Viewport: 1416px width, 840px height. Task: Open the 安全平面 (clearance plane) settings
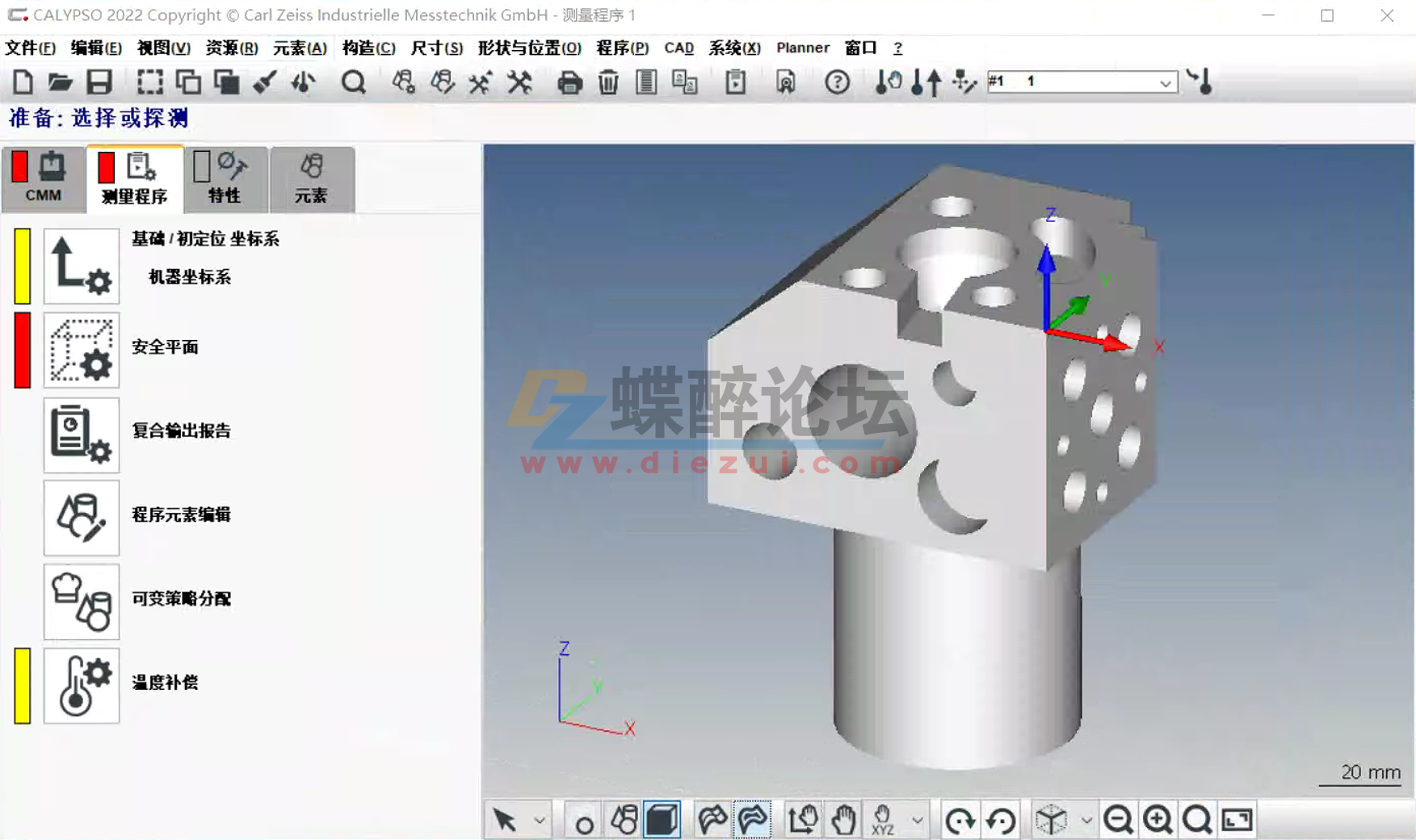[81, 349]
